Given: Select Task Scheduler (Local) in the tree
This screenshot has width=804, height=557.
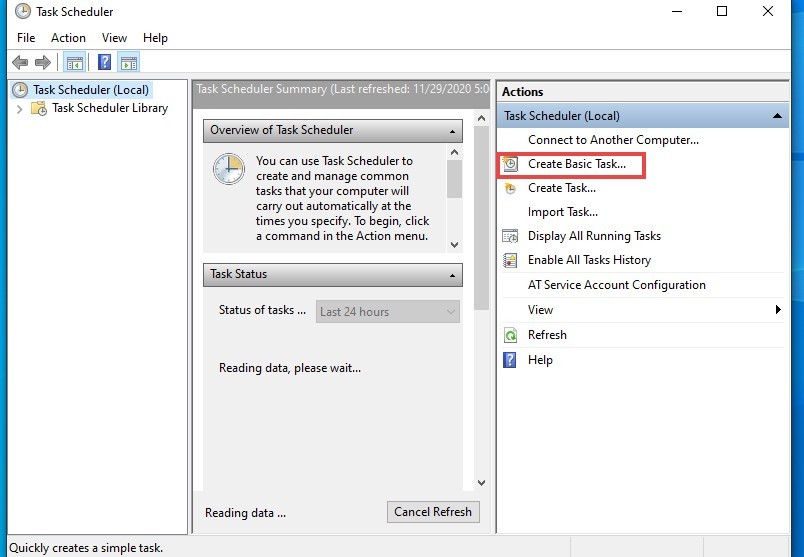Looking at the screenshot, I should pos(91,90).
